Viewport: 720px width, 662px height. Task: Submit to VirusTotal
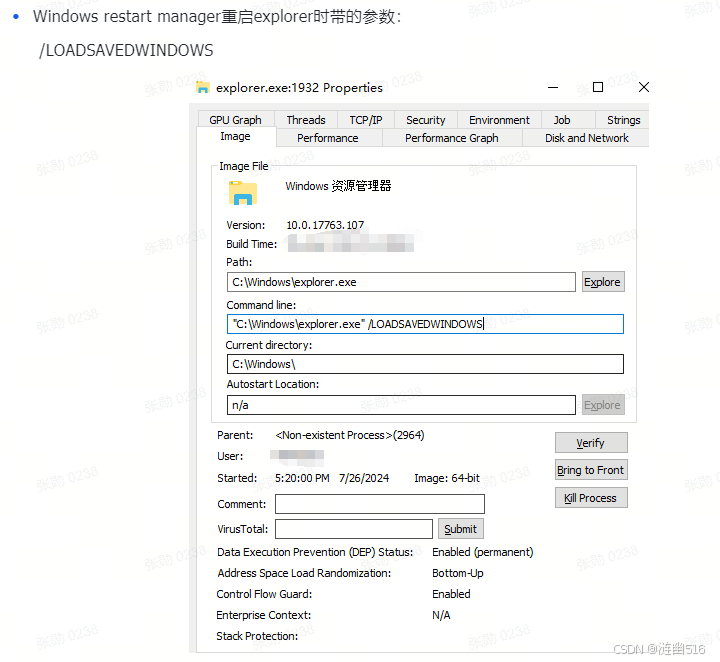tap(461, 529)
